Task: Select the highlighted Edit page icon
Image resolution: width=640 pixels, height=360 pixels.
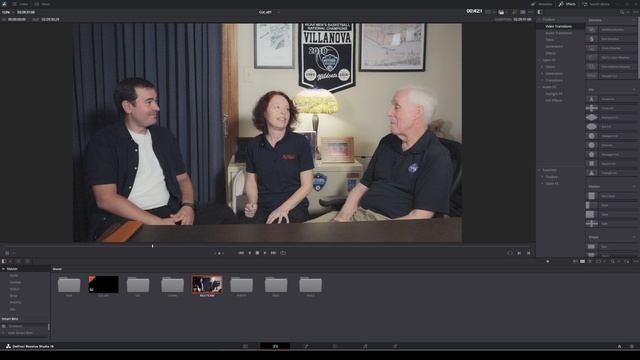Action: click(275, 346)
